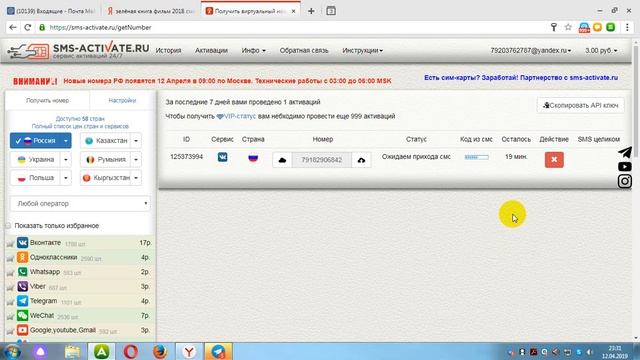Open Yandex browser from the taskbar
Screen dimensions: 640x360
coord(189,351)
